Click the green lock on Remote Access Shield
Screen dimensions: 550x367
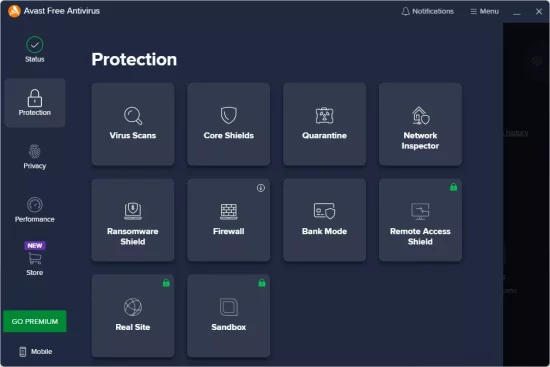(x=454, y=187)
